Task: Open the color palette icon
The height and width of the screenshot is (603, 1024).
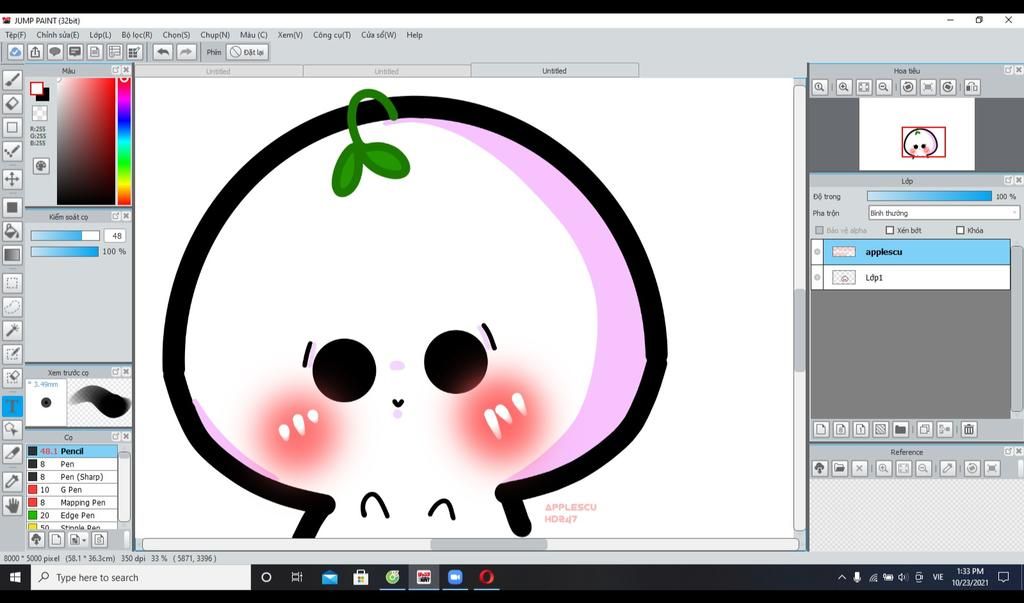Action: (x=41, y=166)
